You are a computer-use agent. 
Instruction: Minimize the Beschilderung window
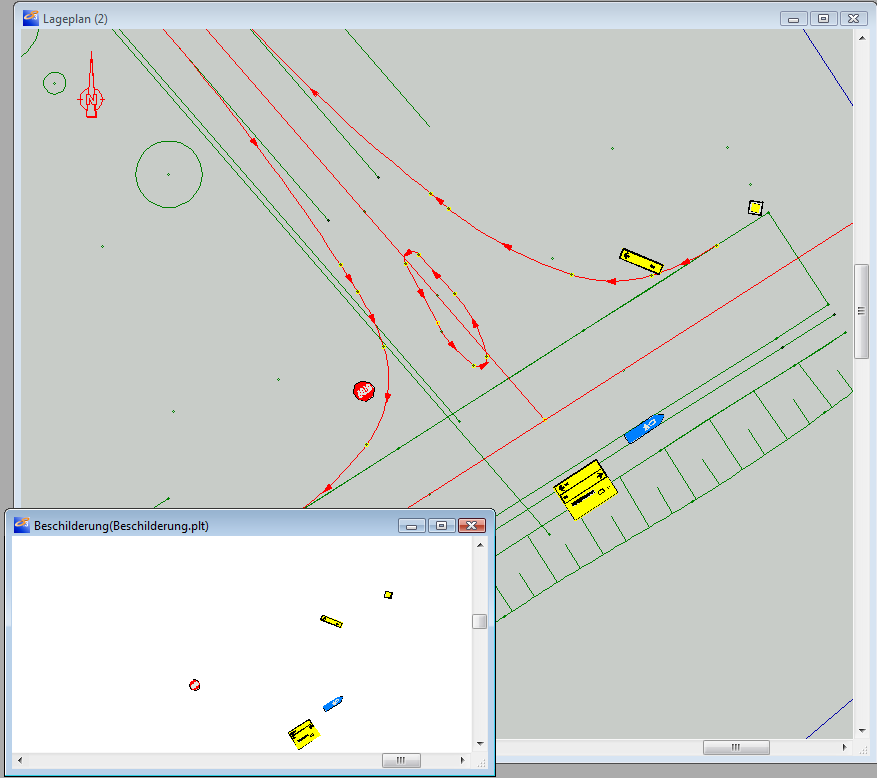412,526
